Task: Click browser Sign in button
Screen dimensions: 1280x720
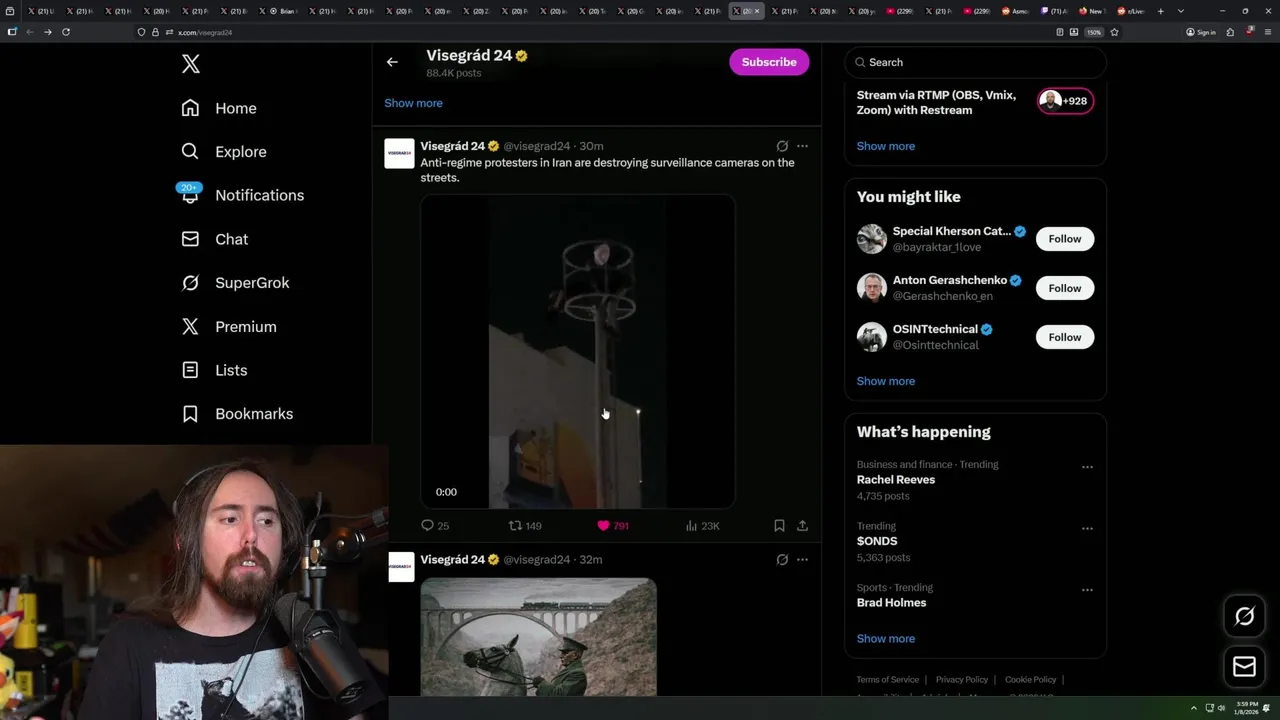Action: 1201,32
